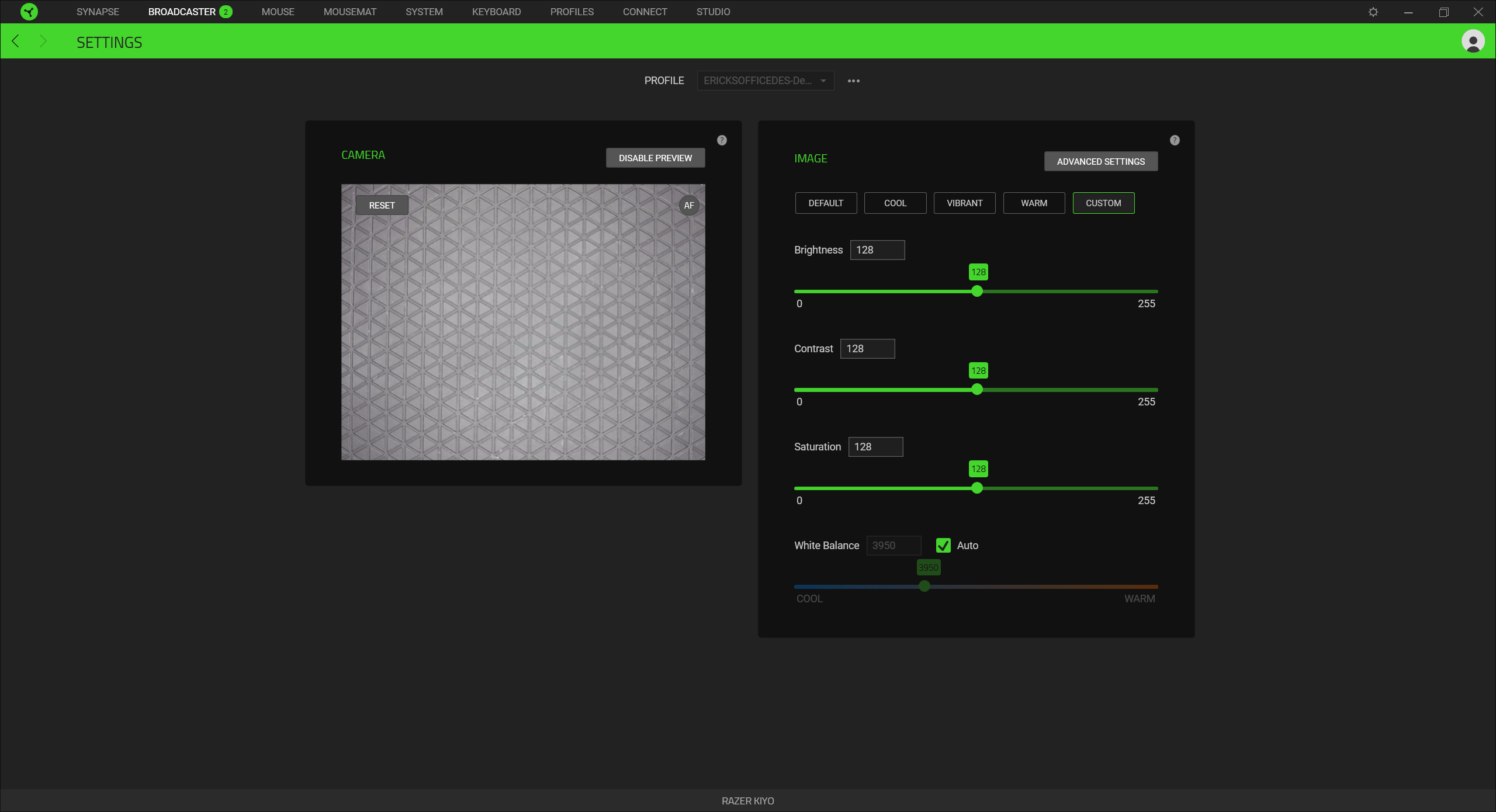Reset the camera view

381,205
